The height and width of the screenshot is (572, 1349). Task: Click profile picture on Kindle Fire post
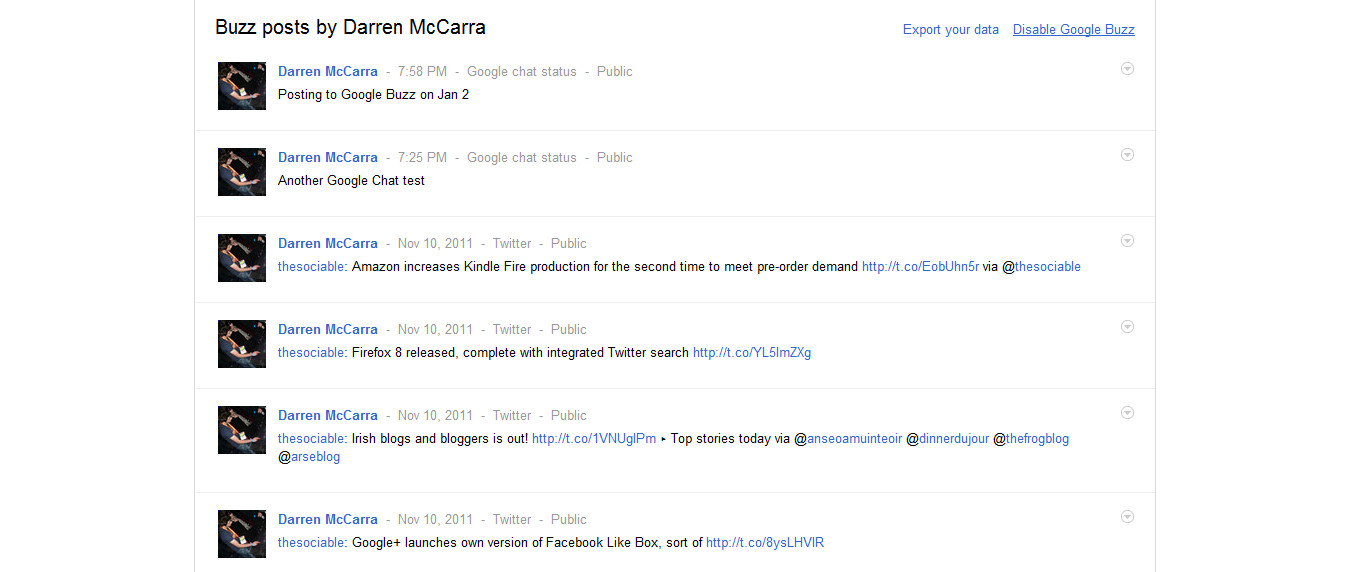[242, 258]
